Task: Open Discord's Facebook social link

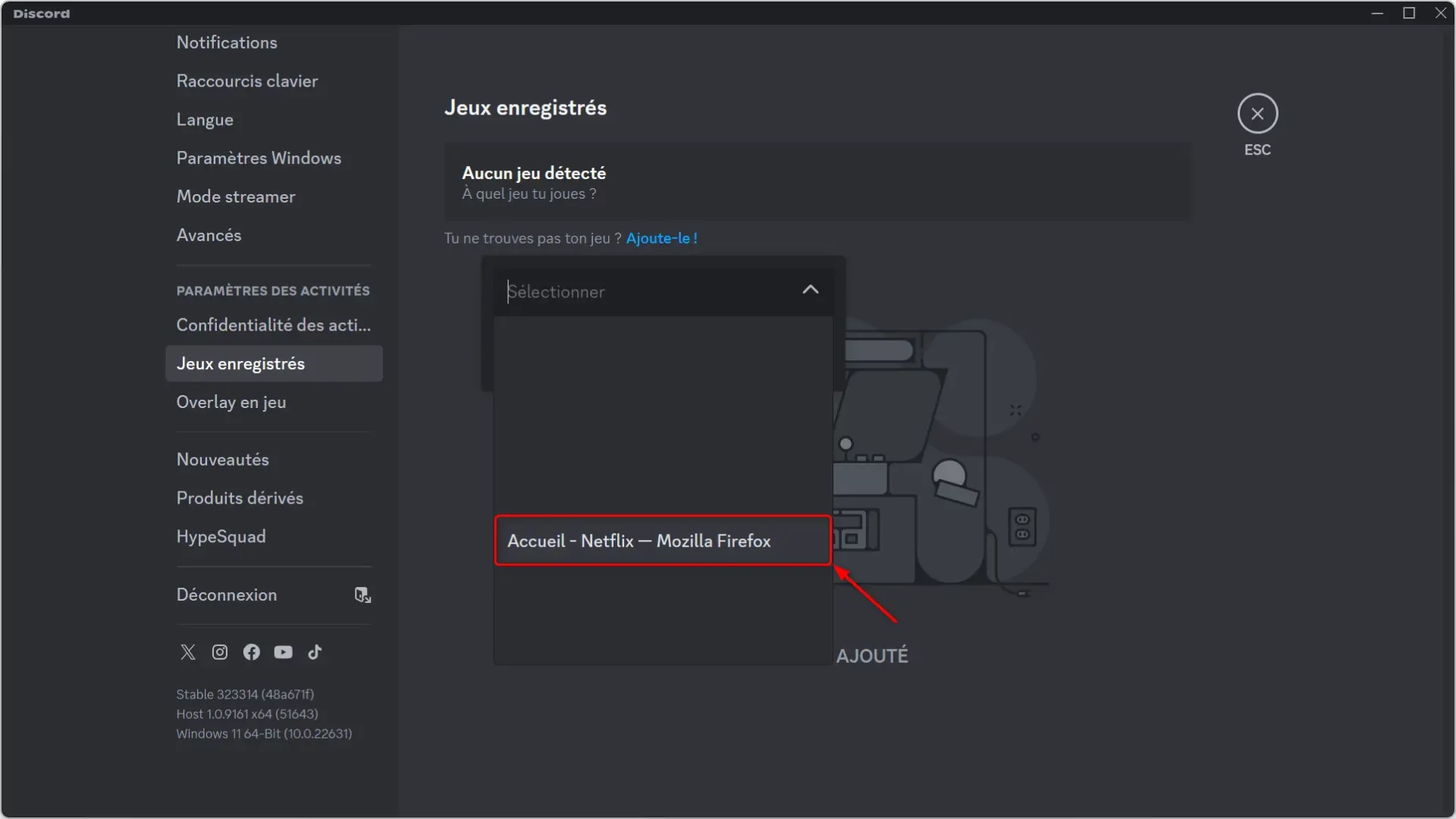Action: click(251, 652)
